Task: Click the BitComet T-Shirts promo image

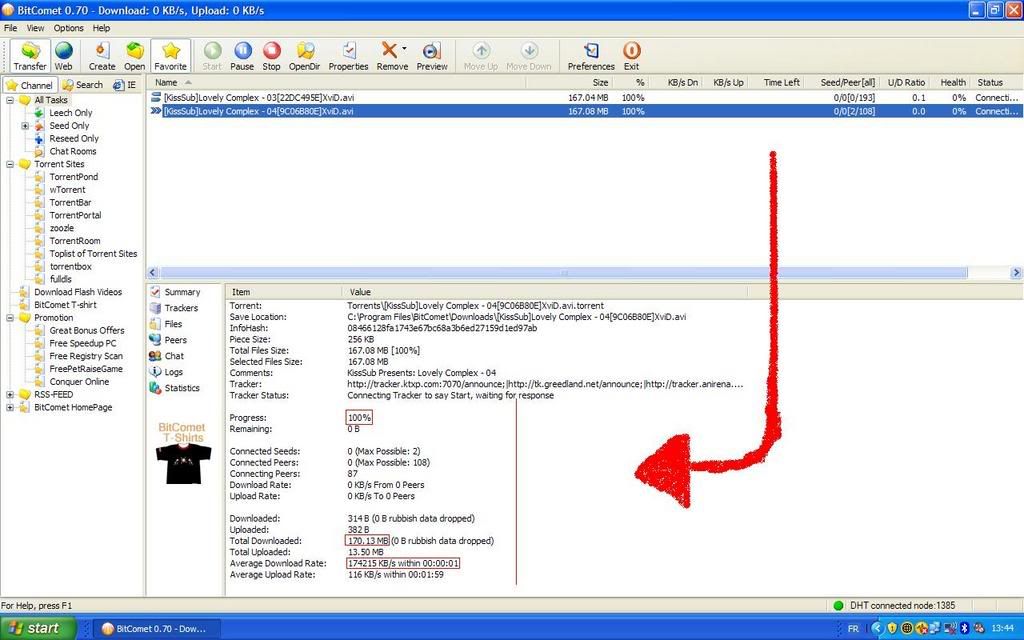Action: pyautogui.click(x=182, y=453)
